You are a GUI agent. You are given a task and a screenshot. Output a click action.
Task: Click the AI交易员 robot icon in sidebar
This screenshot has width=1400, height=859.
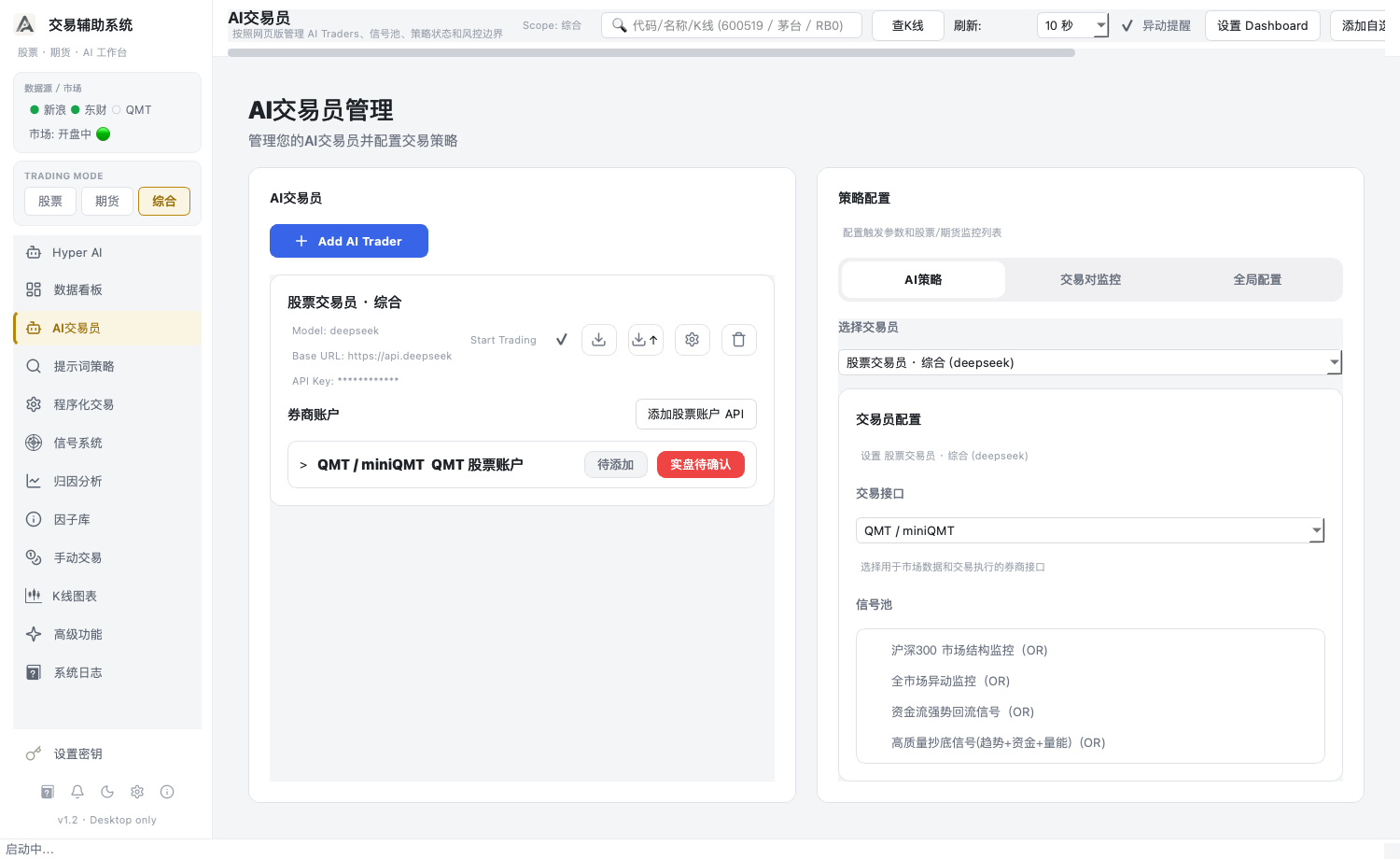(34, 328)
